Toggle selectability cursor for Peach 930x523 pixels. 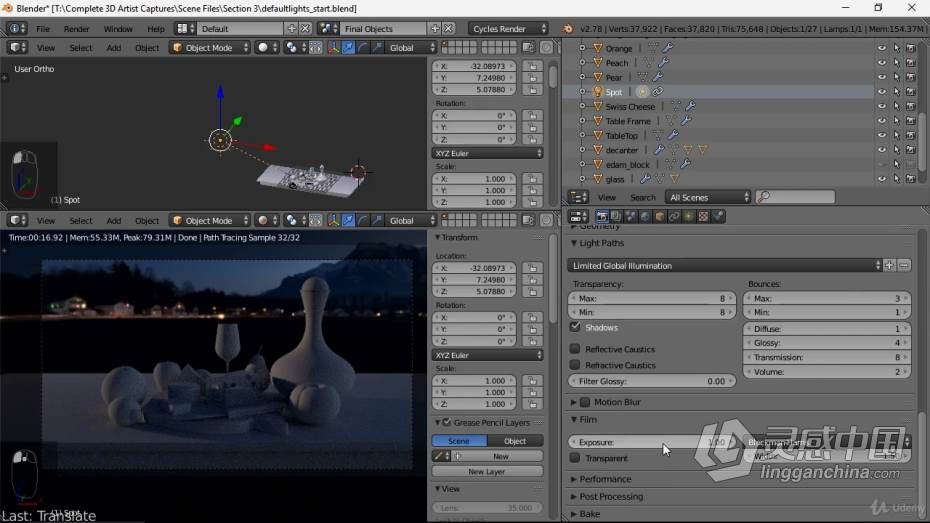click(896, 62)
